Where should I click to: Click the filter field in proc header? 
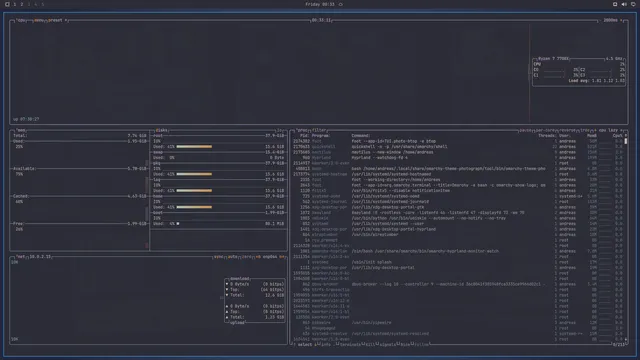[319, 130]
